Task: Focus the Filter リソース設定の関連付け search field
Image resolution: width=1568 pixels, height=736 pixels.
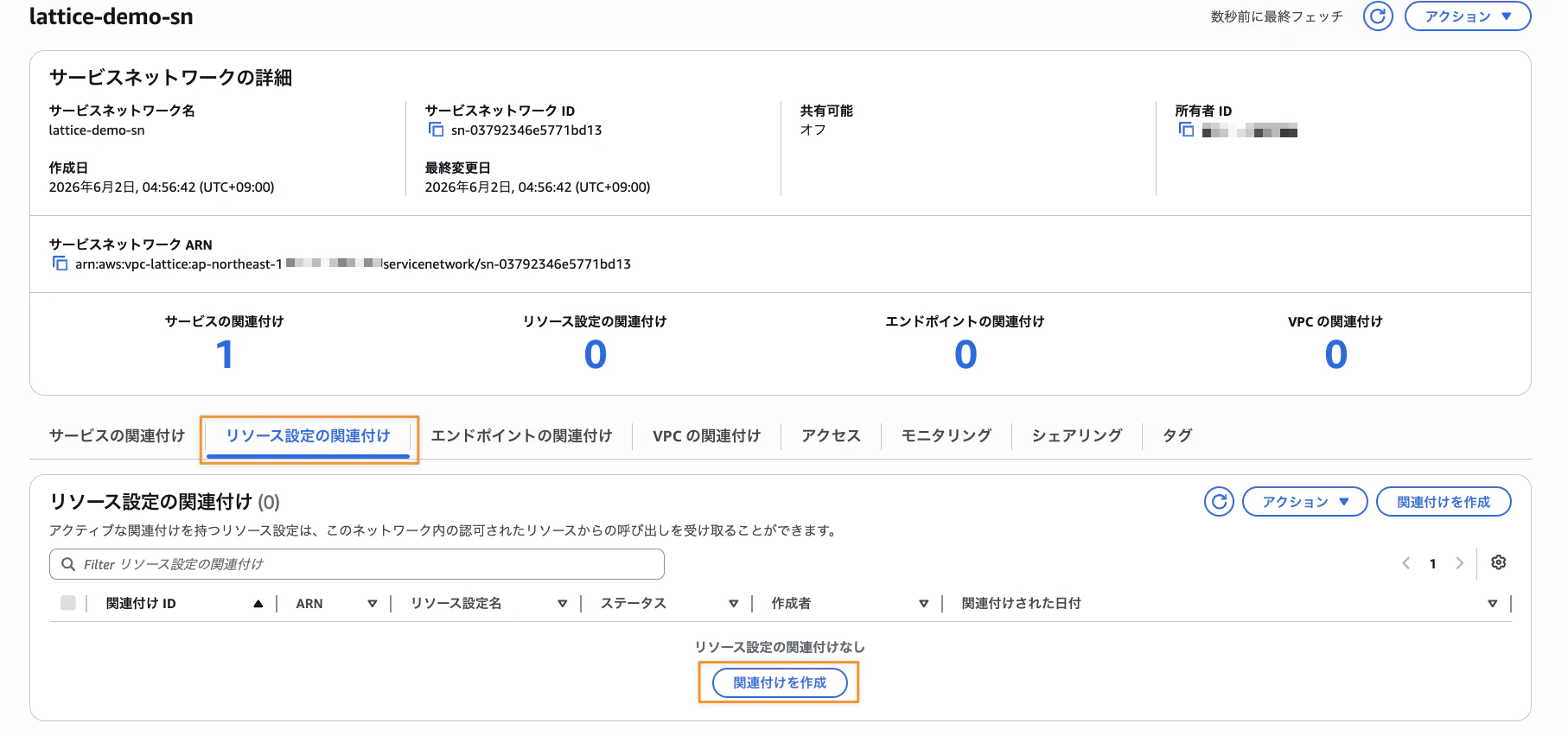Action: coord(357,564)
